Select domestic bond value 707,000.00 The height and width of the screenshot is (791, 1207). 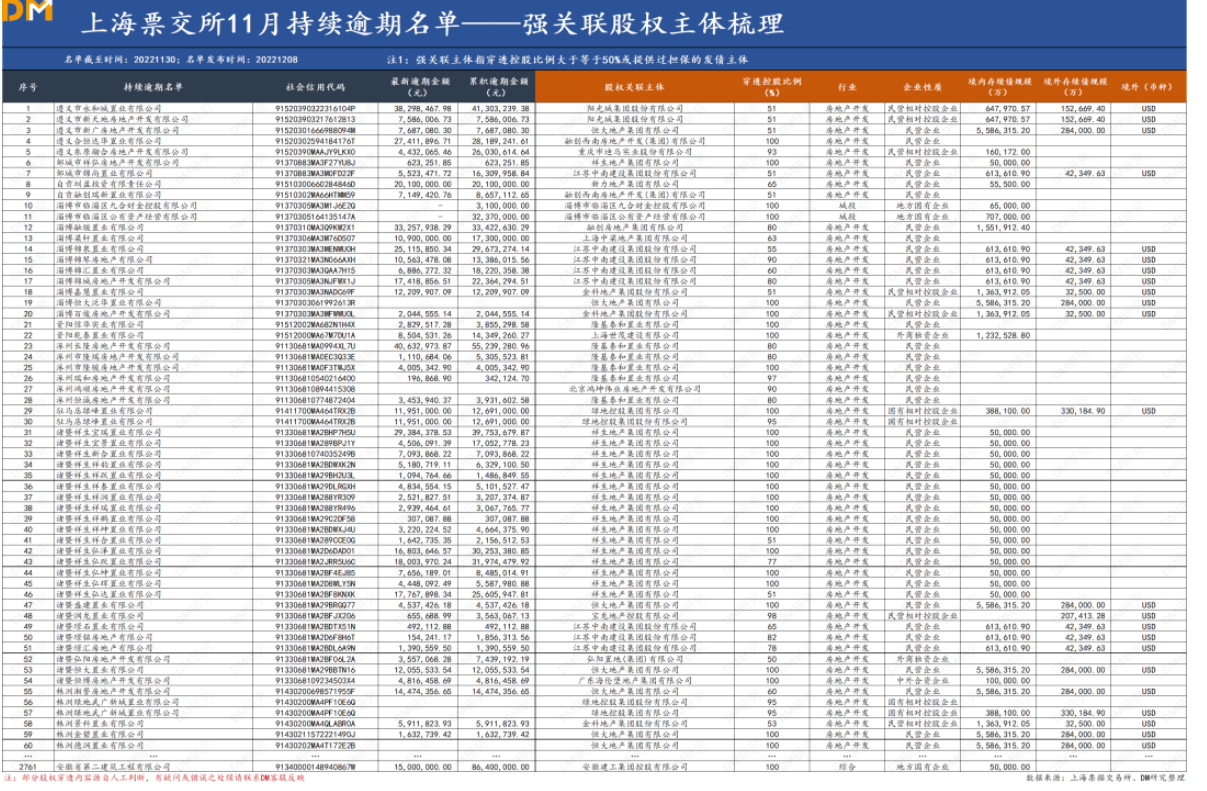[x=1009, y=217]
